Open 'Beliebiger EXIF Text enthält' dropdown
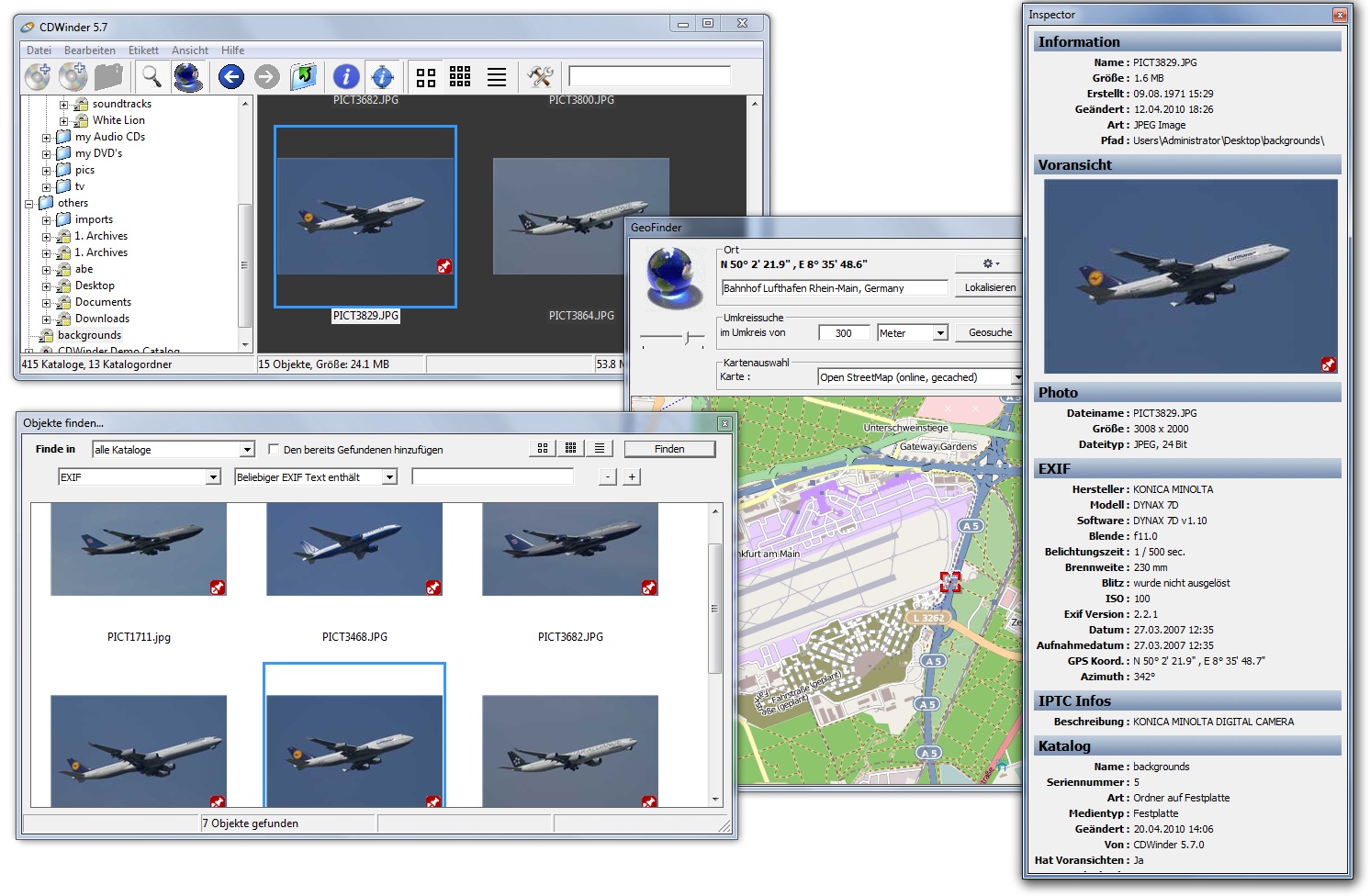1370x896 pixels. click(389, 476)
